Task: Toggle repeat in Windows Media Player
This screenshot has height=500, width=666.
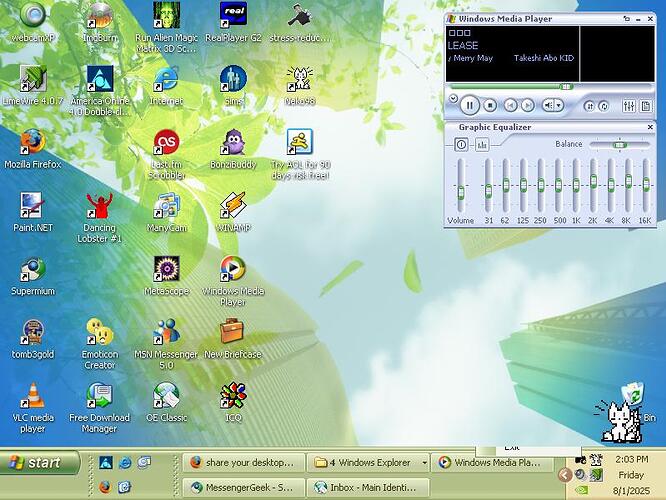Action: pos(604,106)
